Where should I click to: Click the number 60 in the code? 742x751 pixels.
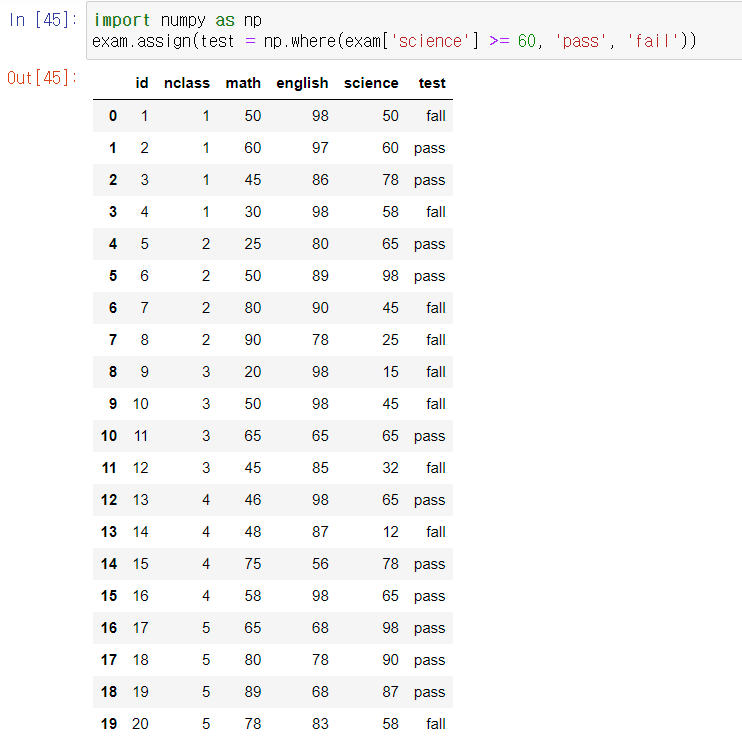click(x=526, y=41)
